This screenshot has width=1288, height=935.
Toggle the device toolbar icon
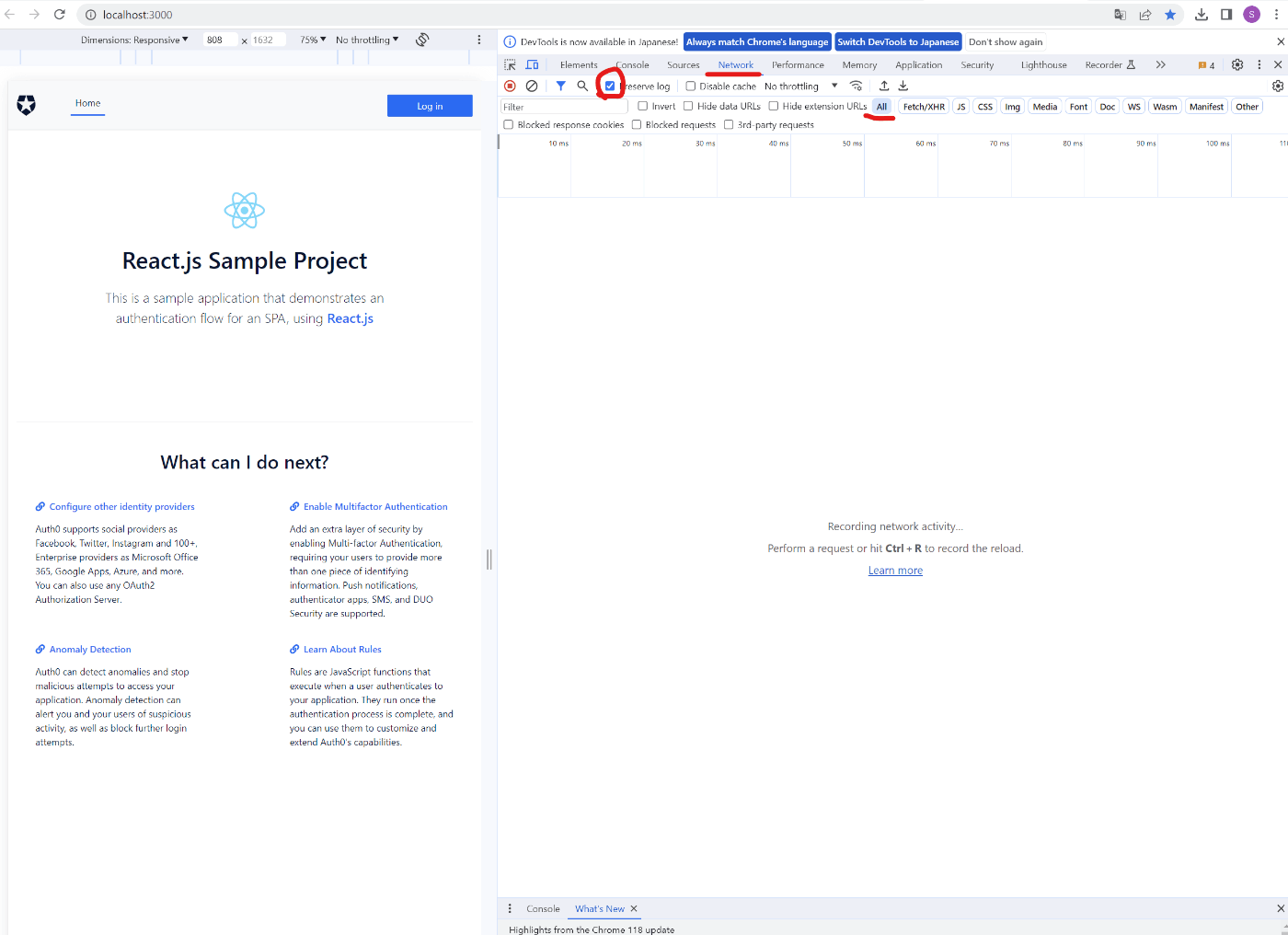click(x=532, y=65)
